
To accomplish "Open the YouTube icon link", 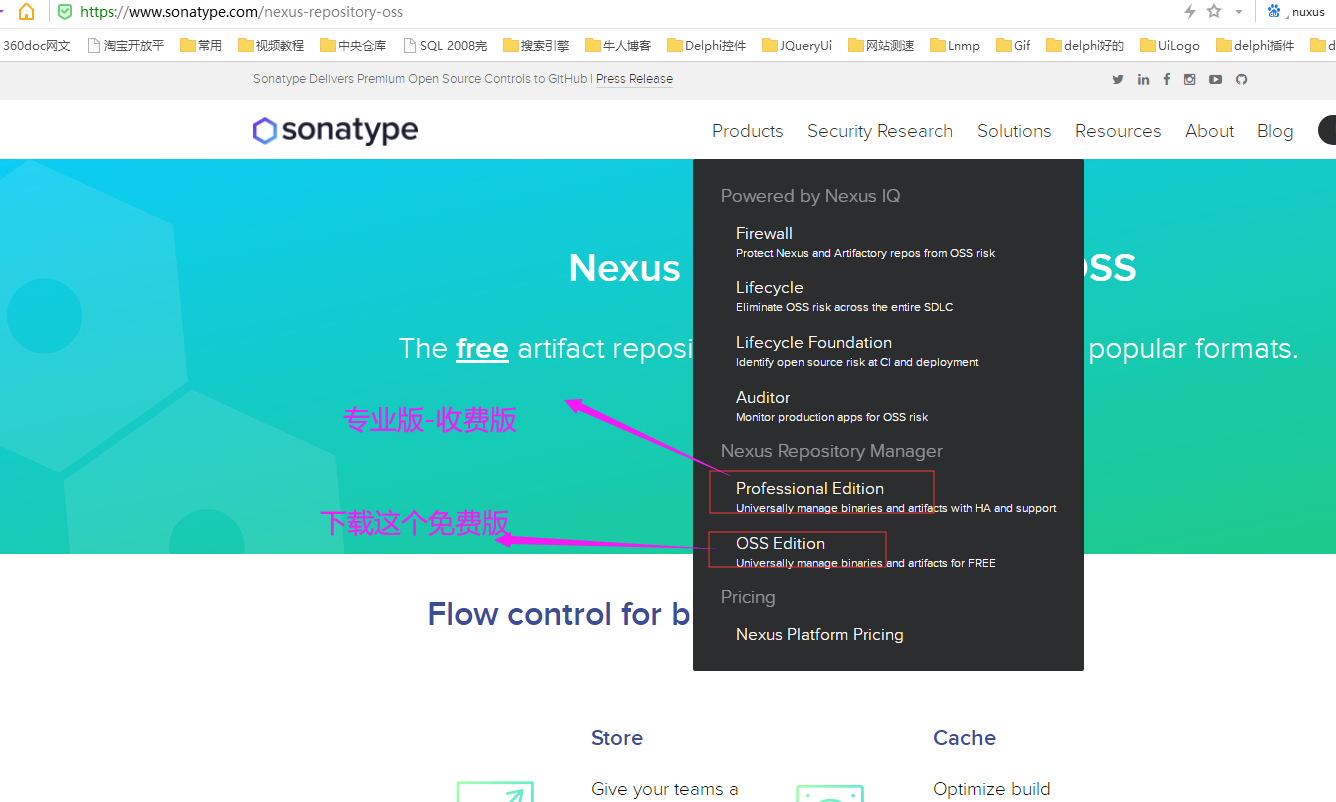I will click(1215, 80).
